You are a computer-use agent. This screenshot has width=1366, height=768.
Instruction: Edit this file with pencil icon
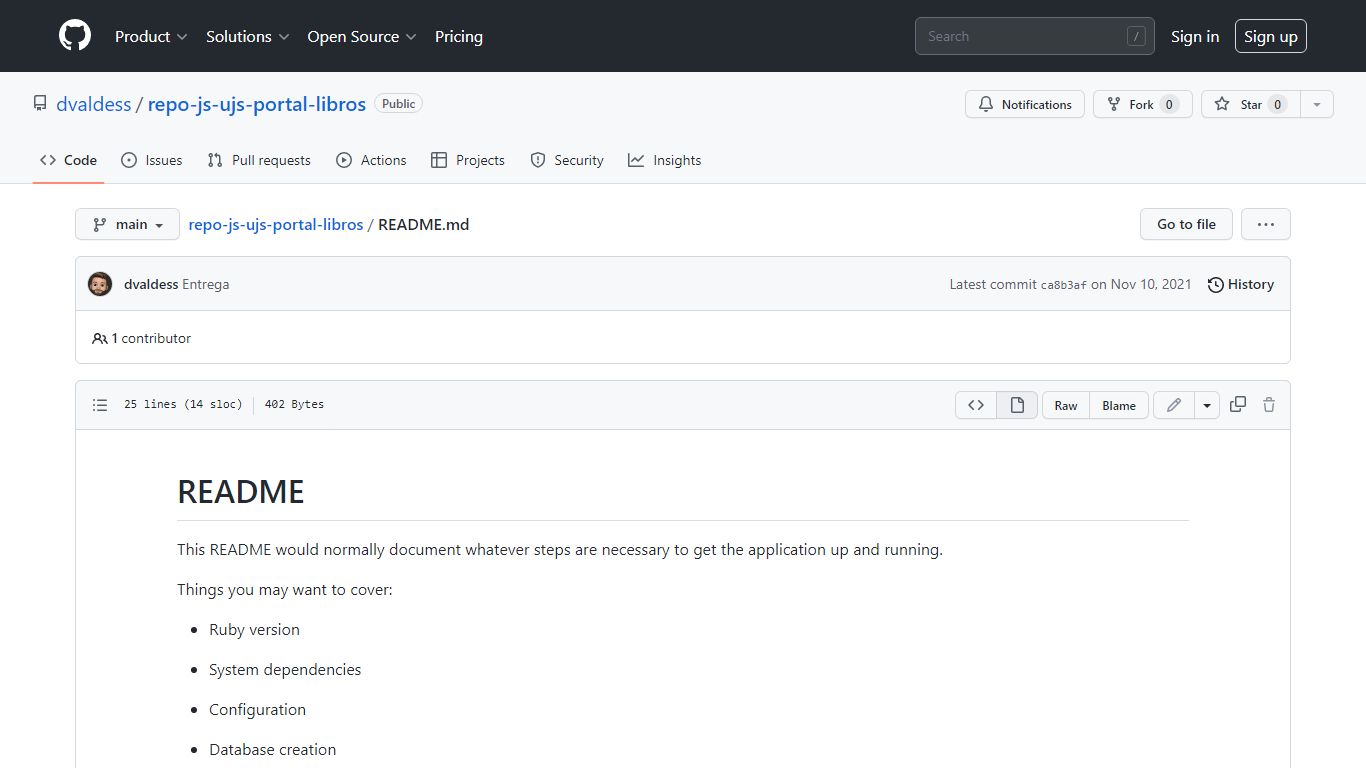click(1174, 405)
